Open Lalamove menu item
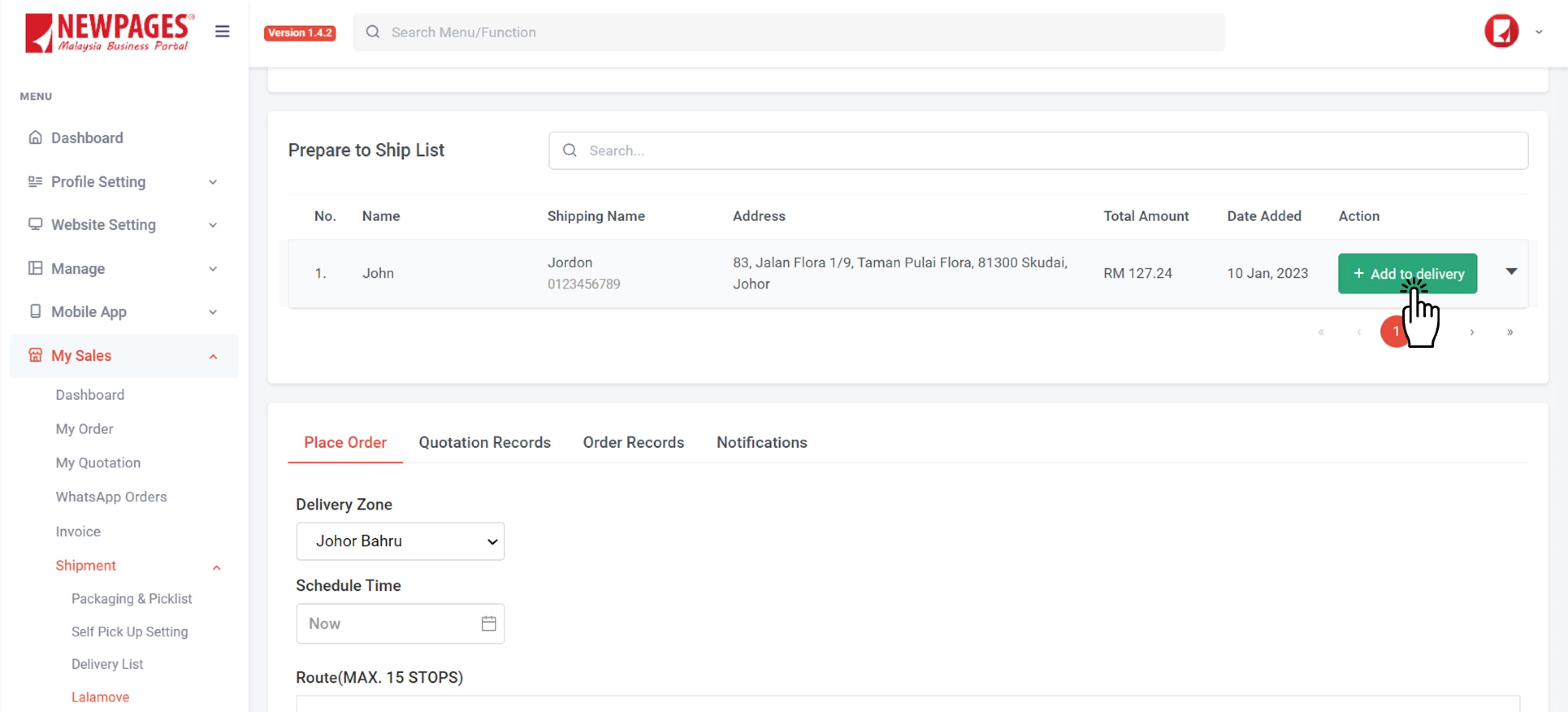Screen dimensions: 1568x712 [x=100, y=697]
